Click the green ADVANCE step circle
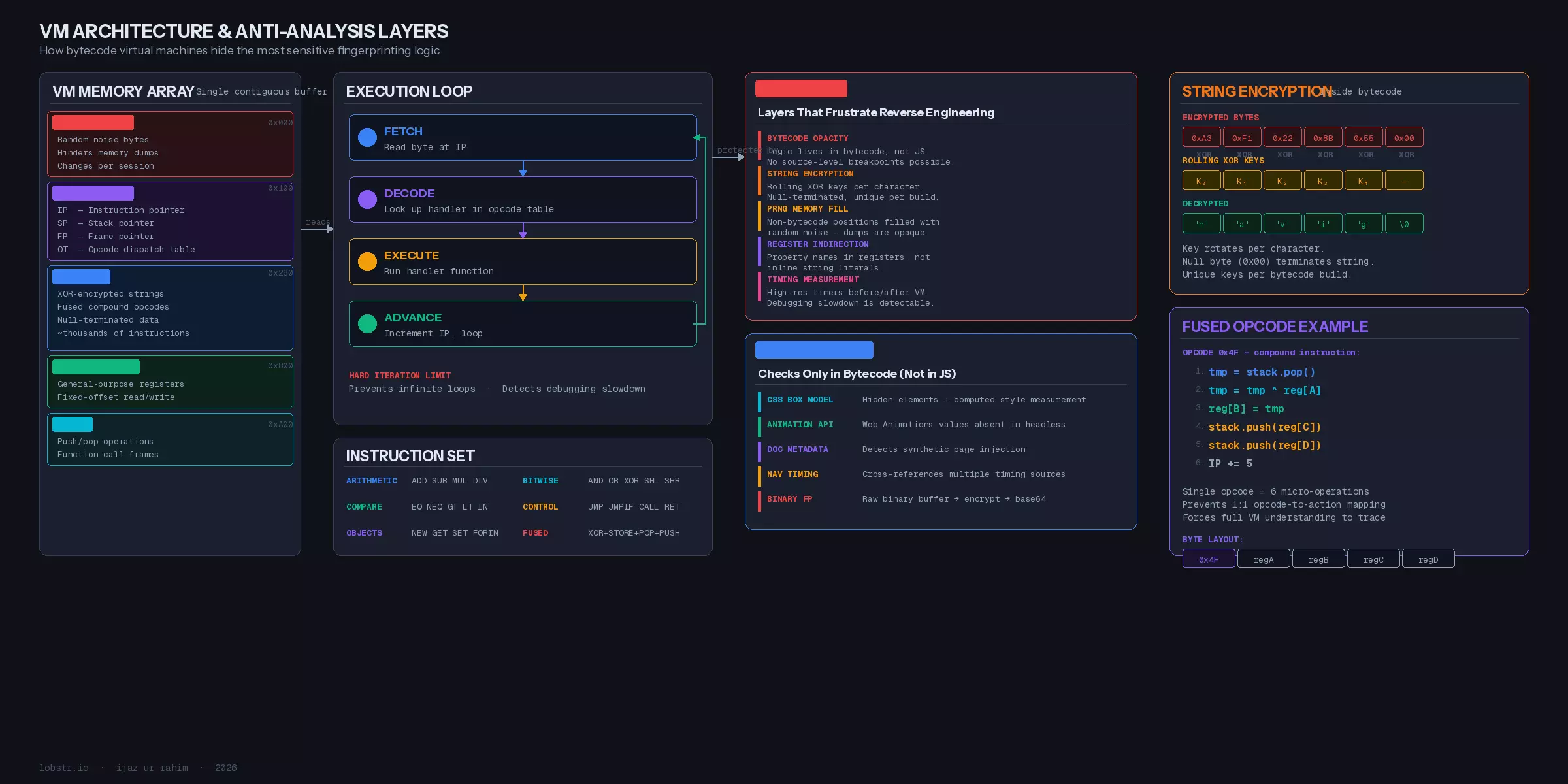This screenshot has width=1568, height=784. click(x=367, y=323)
